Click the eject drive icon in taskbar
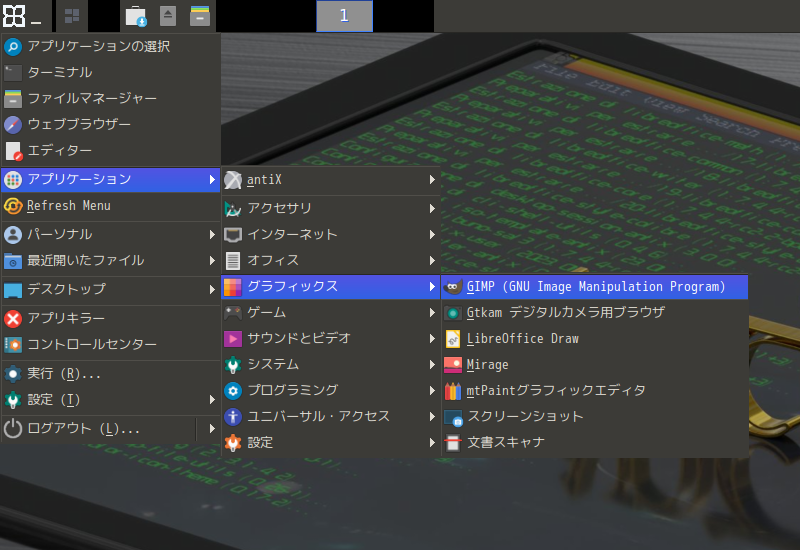 (x=168, y=16)
